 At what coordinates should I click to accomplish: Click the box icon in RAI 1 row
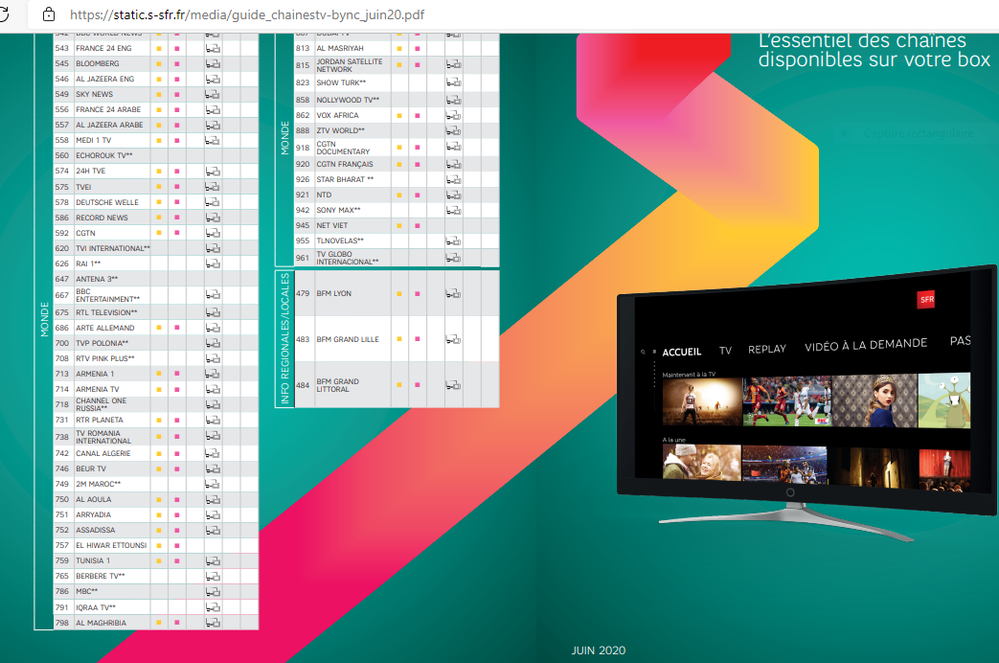click(212, 264)
